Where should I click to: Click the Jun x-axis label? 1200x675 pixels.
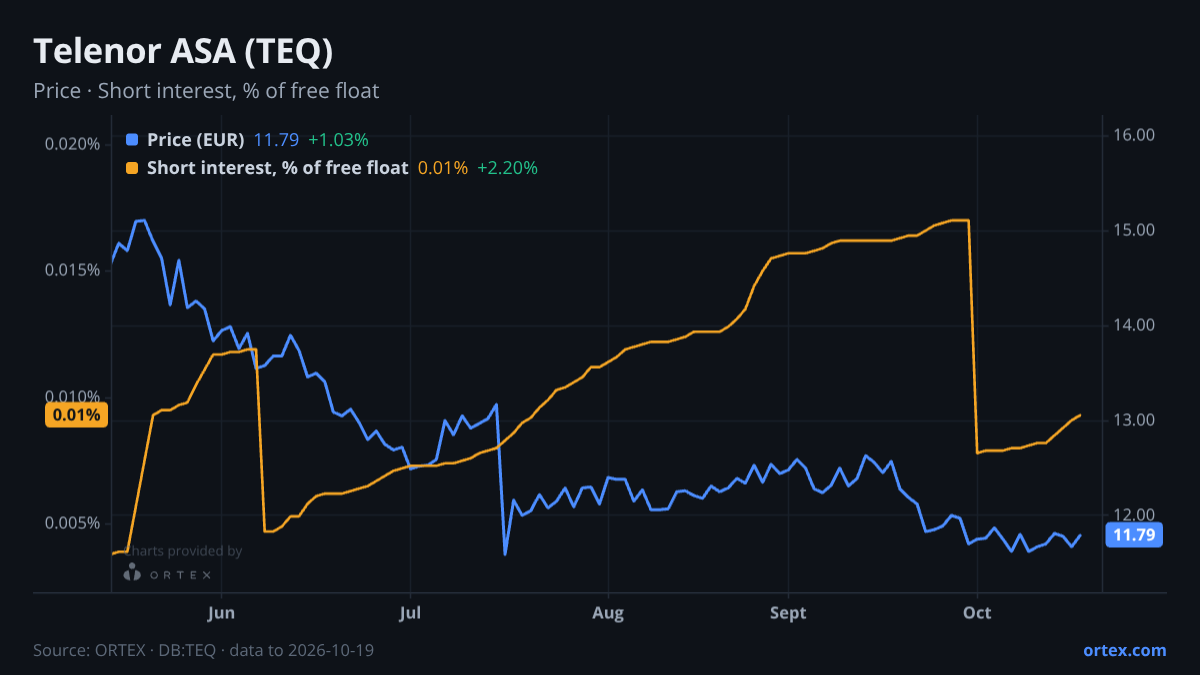click(221, 613)
